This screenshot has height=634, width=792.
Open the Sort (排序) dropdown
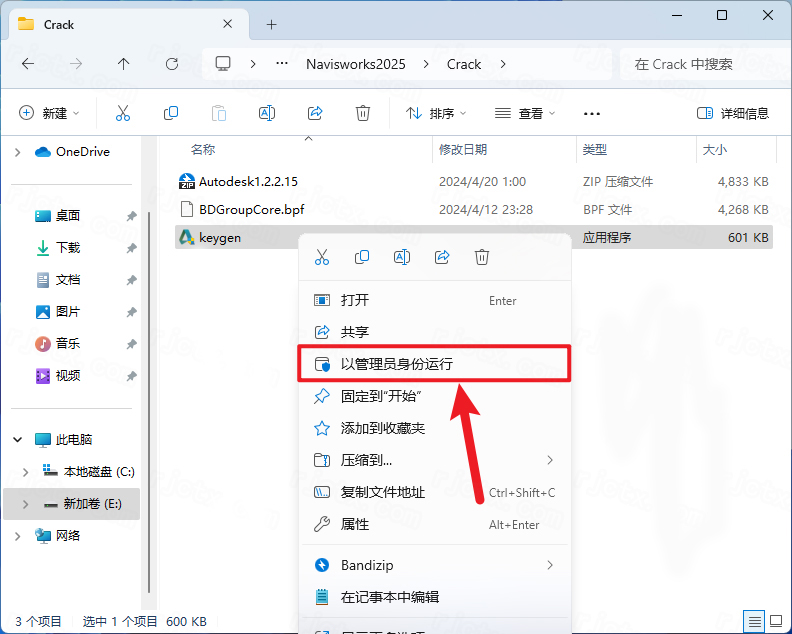(435, 113)
